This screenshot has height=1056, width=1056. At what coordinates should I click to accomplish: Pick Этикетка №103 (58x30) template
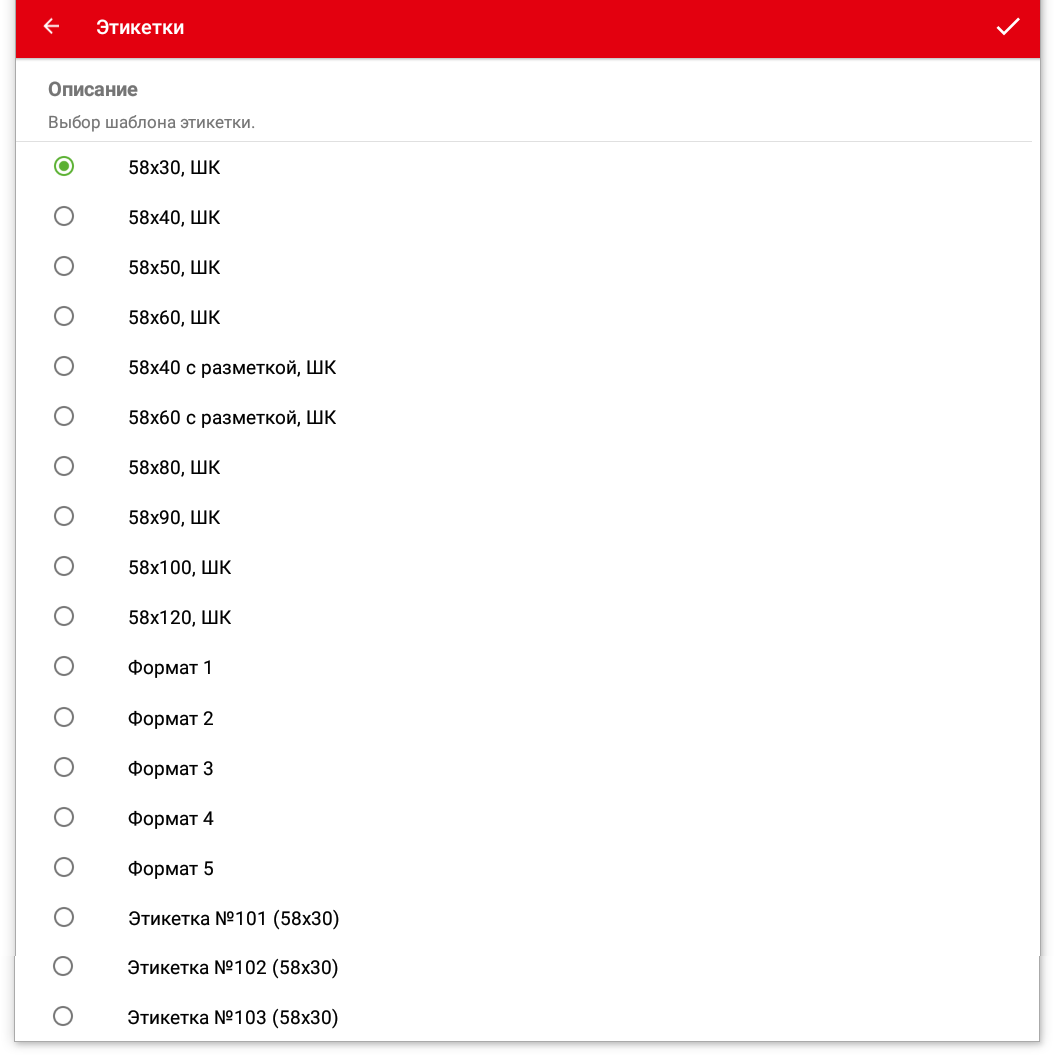(63, 1017)
